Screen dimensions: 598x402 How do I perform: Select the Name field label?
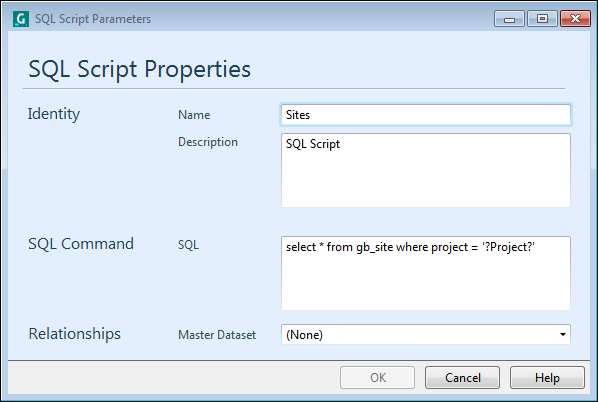point(194,115)
